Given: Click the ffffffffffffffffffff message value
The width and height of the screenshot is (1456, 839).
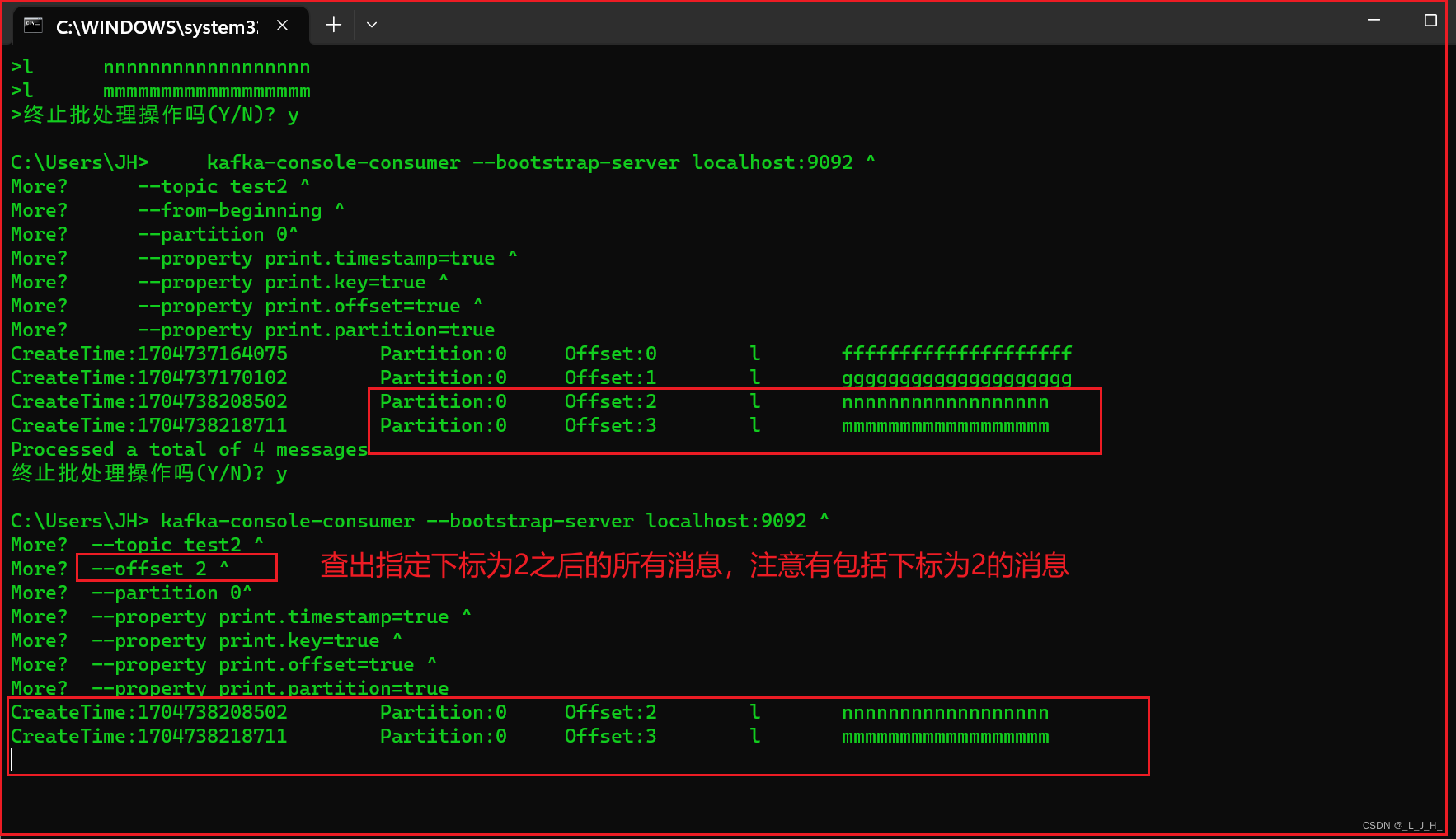Looking at the screenshot, I should click(x=956, y=354).
